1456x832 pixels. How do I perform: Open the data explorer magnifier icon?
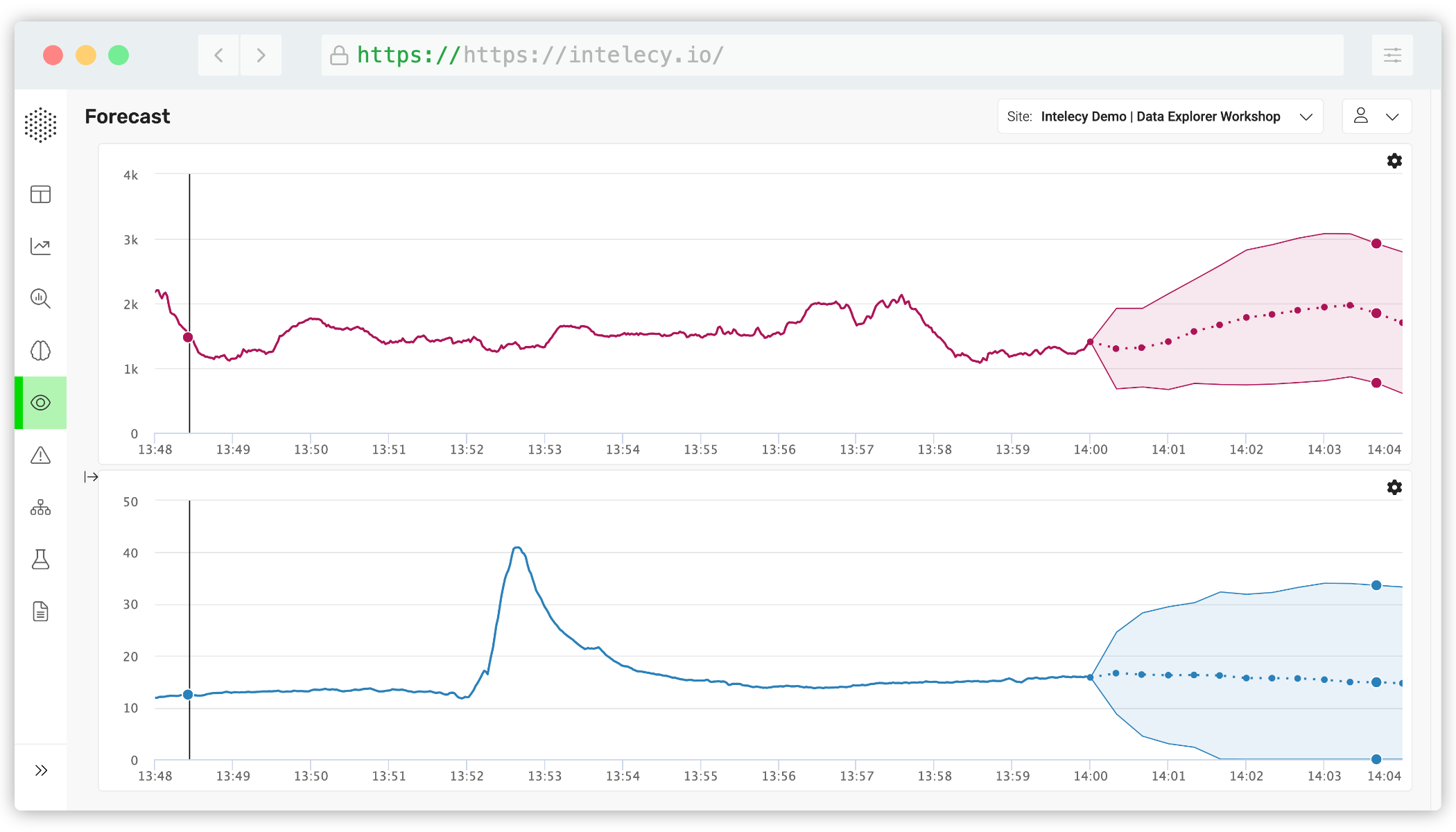click(40, 299)
